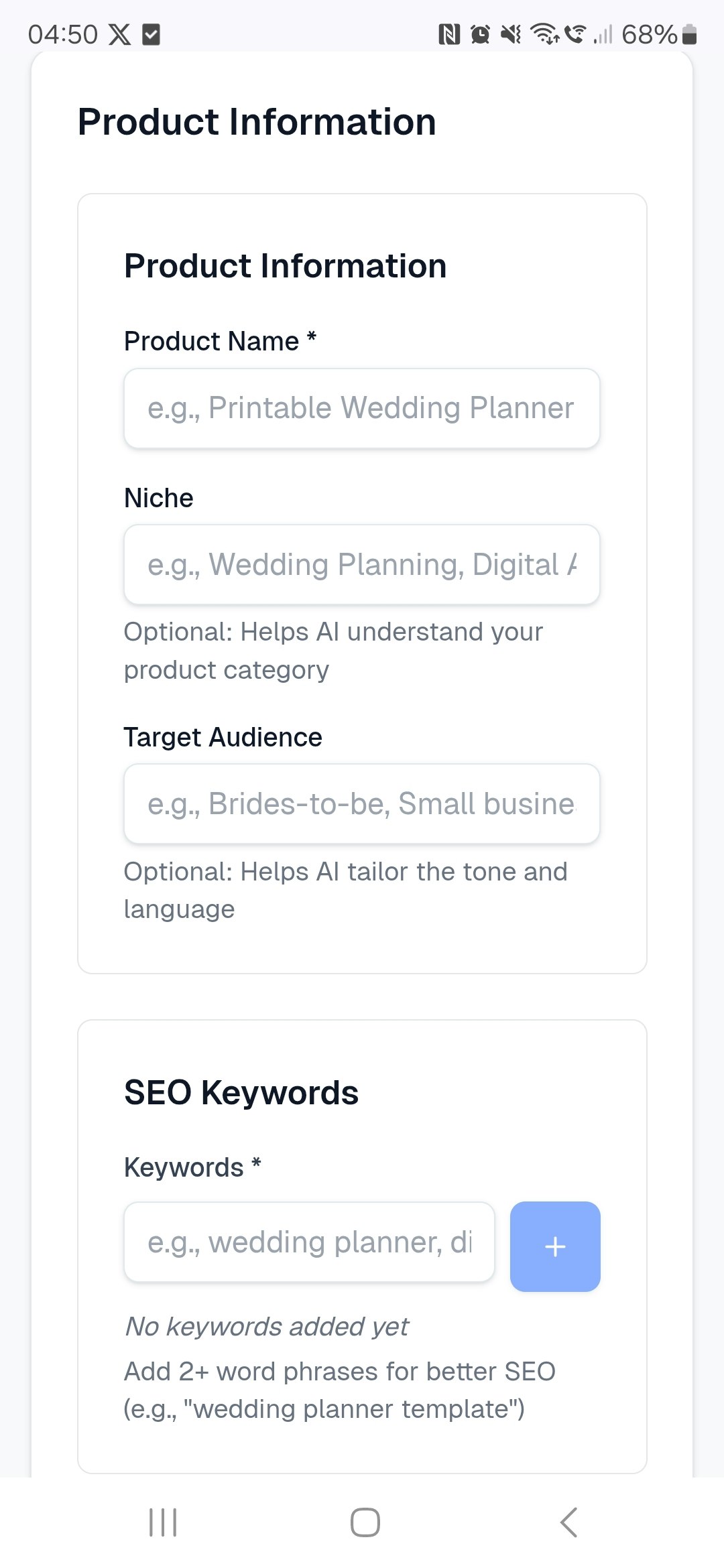This screenshot has height=1568, width=724.
Task: Tap the add keyword plus button
Action: [x=554, y=1246]
